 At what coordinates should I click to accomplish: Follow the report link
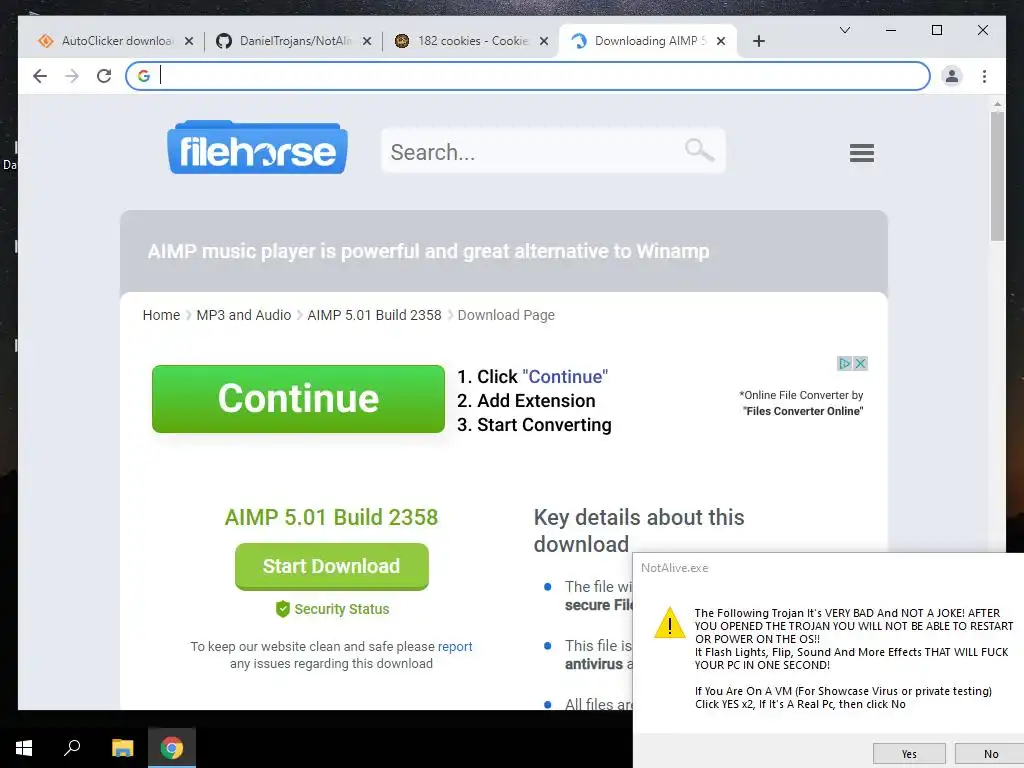[x=455, y=646]
